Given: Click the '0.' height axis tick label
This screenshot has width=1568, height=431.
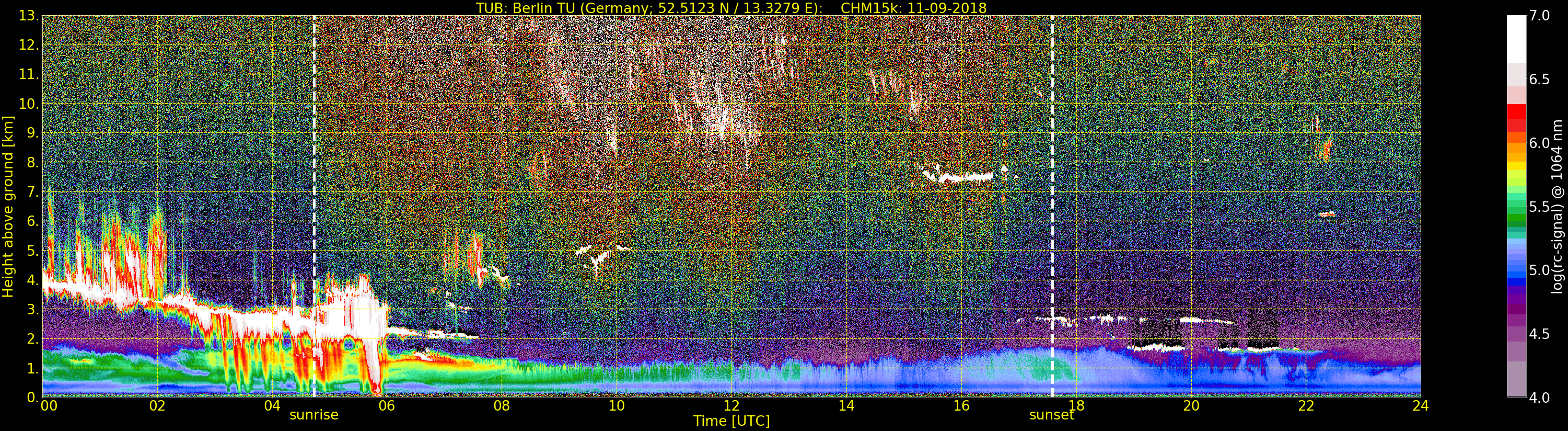Looking at the screenshot, I should tap(33, 398).
